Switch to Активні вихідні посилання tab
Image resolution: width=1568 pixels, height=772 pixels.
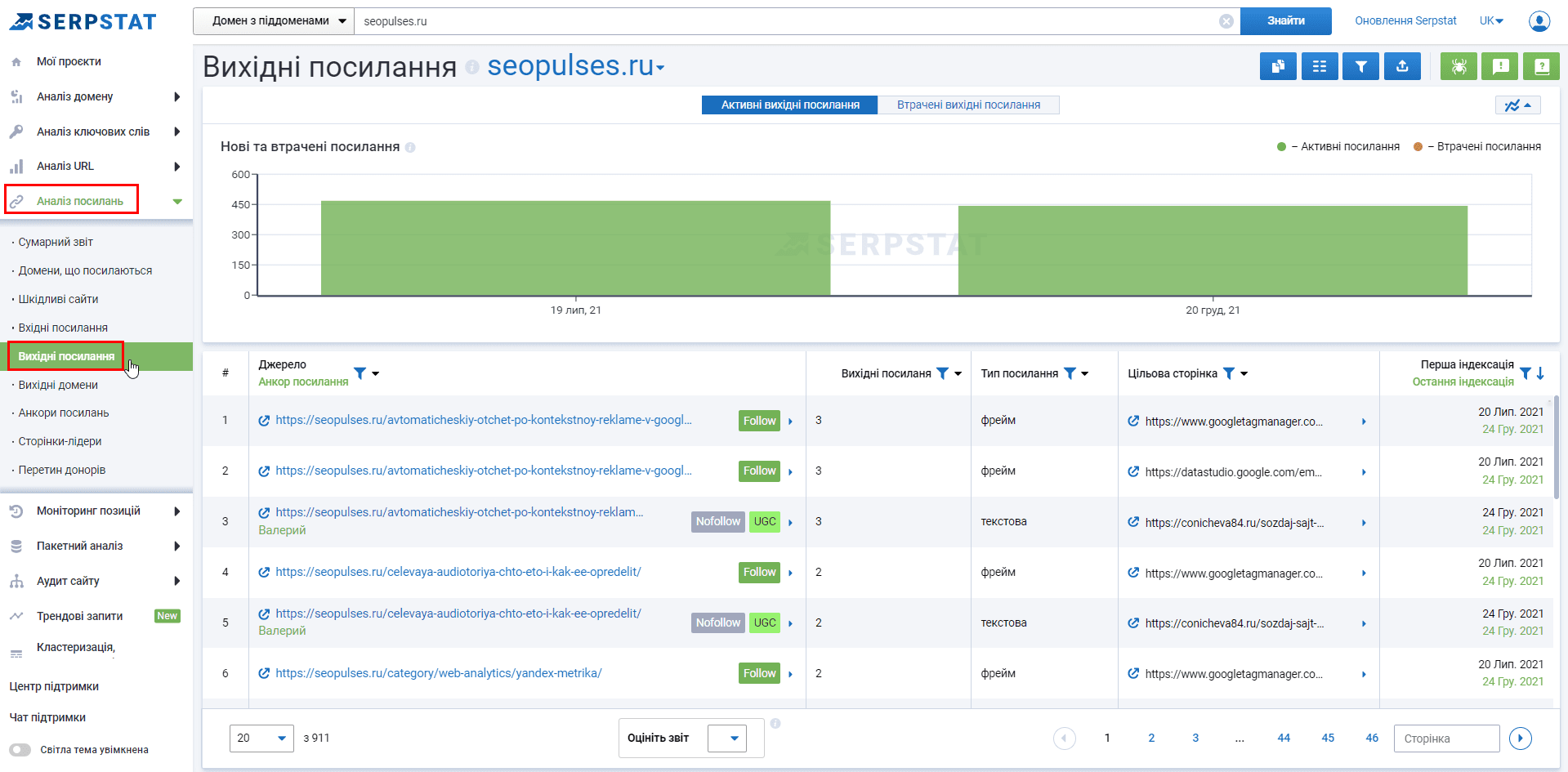[790, 105]
